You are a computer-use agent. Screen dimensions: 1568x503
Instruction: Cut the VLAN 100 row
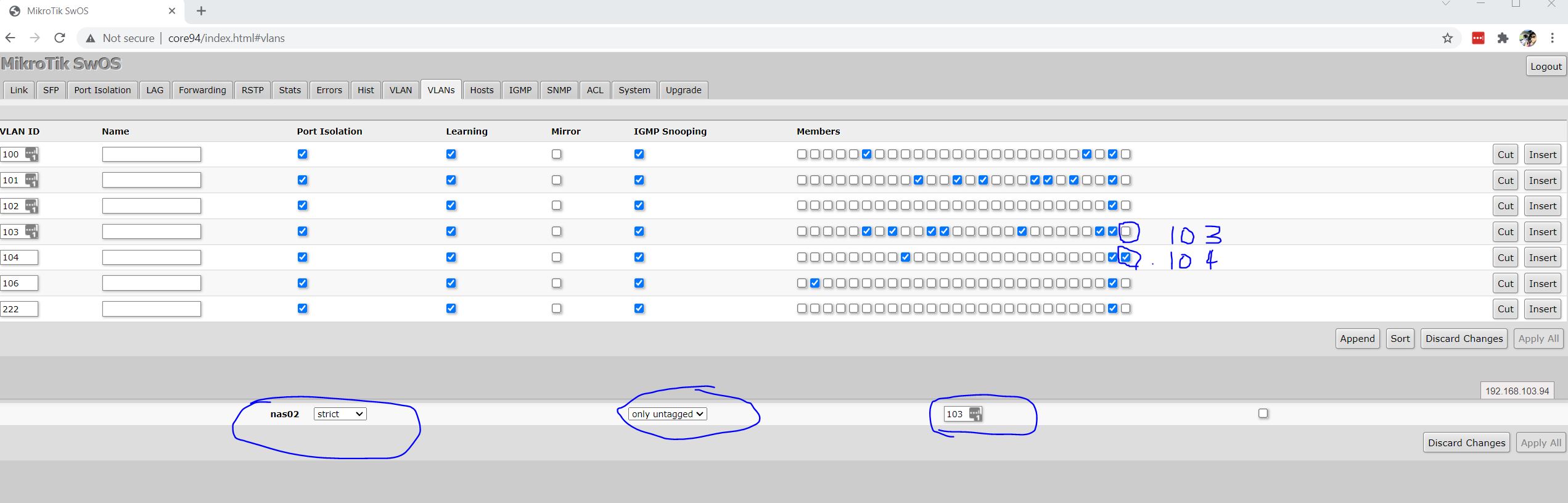point(1506,155)
